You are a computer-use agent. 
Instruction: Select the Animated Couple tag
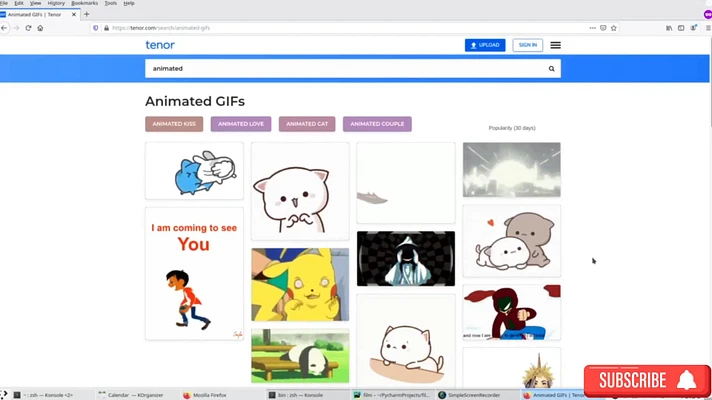(x=377, y=124)
